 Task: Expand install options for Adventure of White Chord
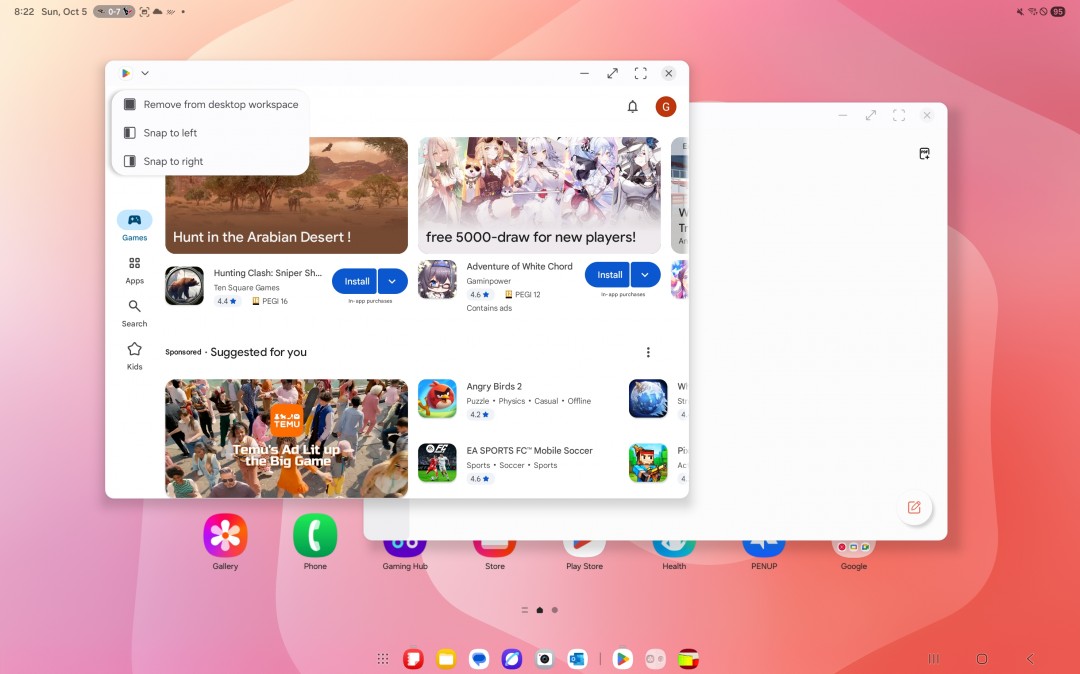click(x=646, y=274)
